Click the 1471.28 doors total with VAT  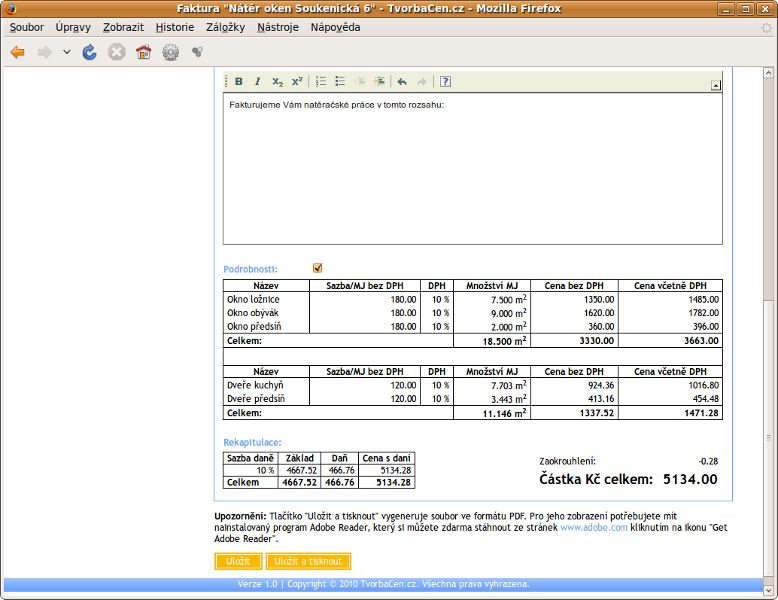pyautogui.click(x=701, y=412)
